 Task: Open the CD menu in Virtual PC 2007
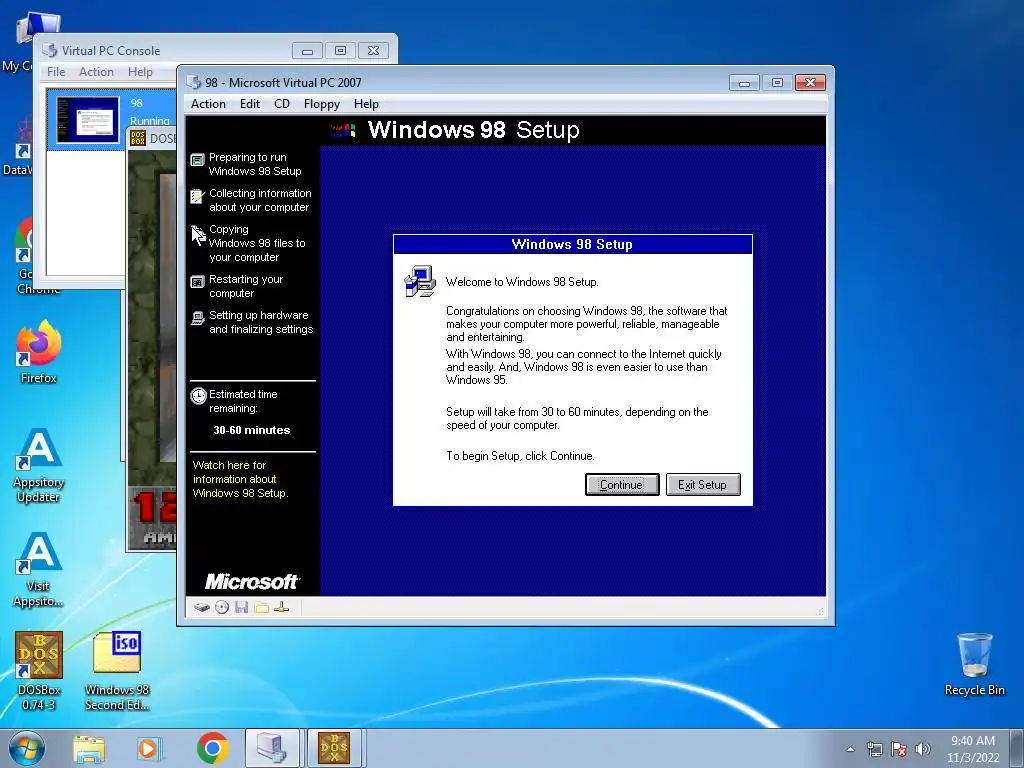click(281, 104)
